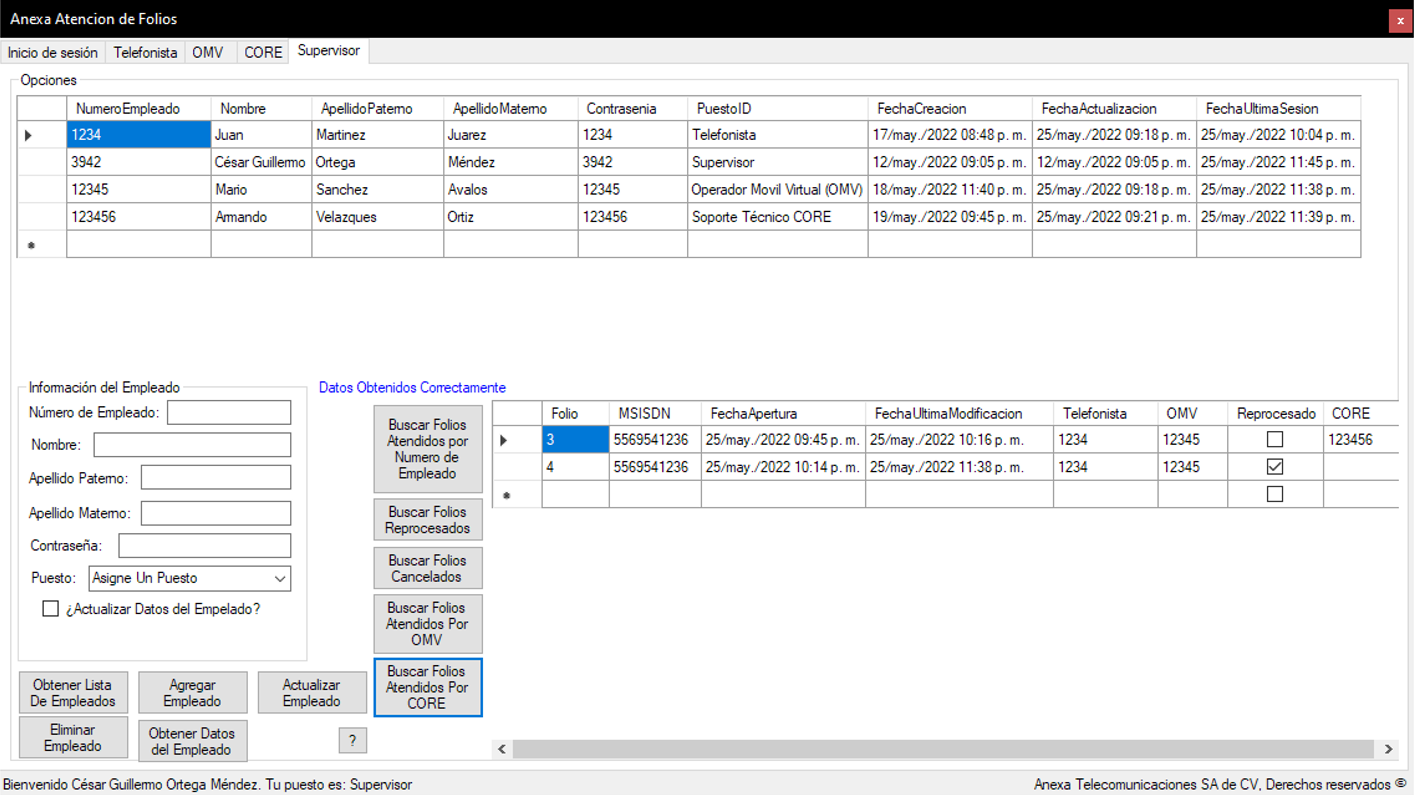
Task: Click the question mark help button
Action: (x=352, y=740)
